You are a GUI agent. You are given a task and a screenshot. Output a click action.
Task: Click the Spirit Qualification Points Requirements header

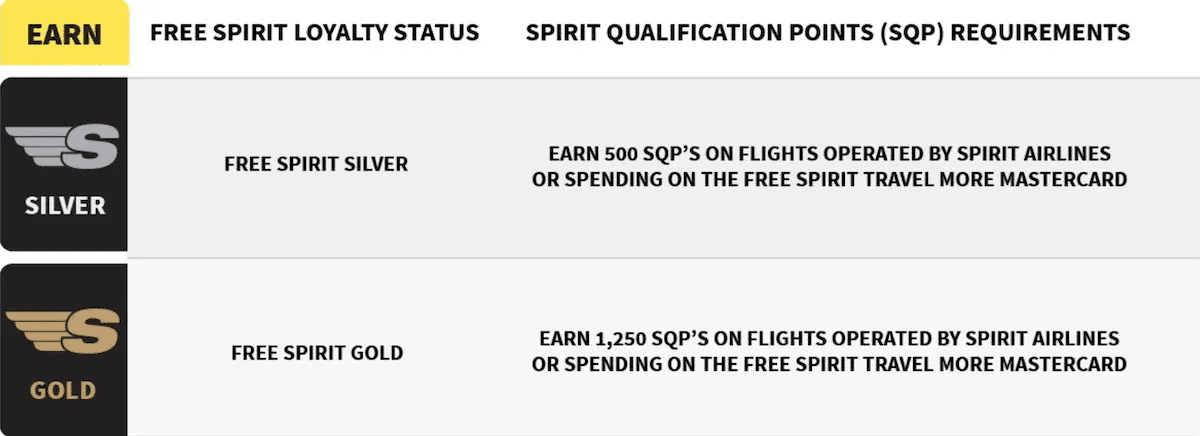[x=828, y=33]
